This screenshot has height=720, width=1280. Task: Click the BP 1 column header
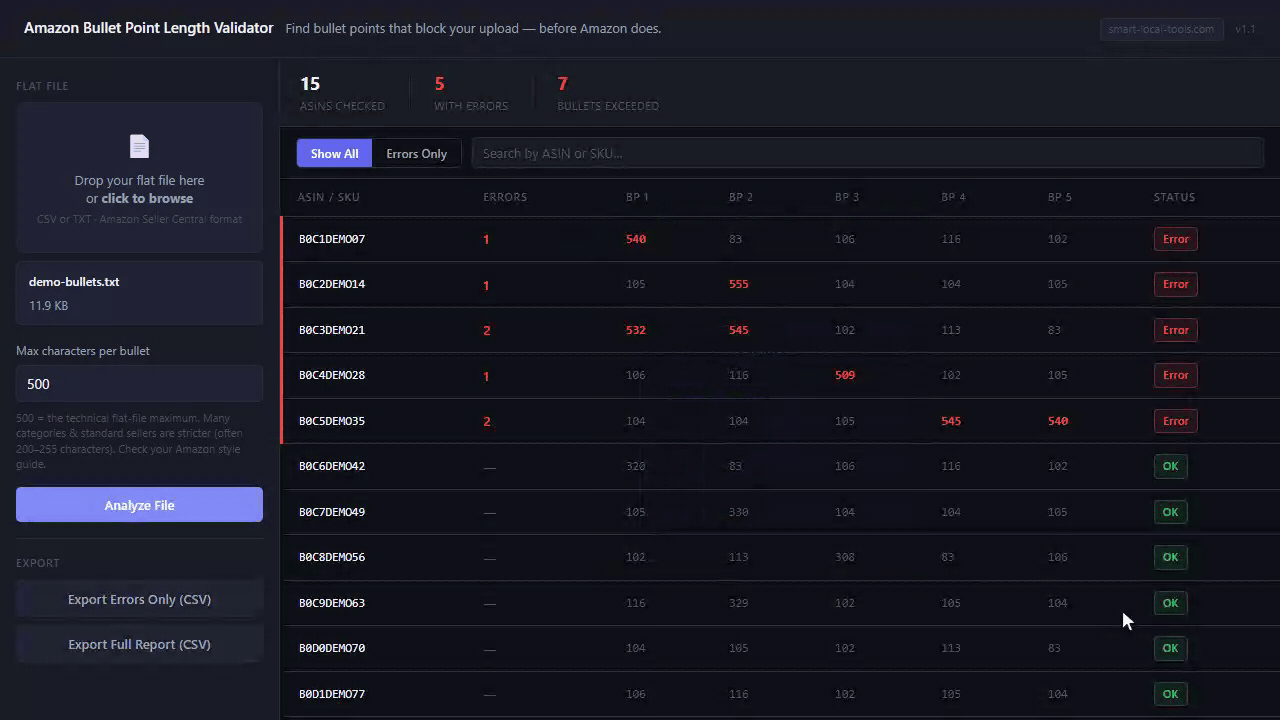pyautogui.click(x=637, y=197)
